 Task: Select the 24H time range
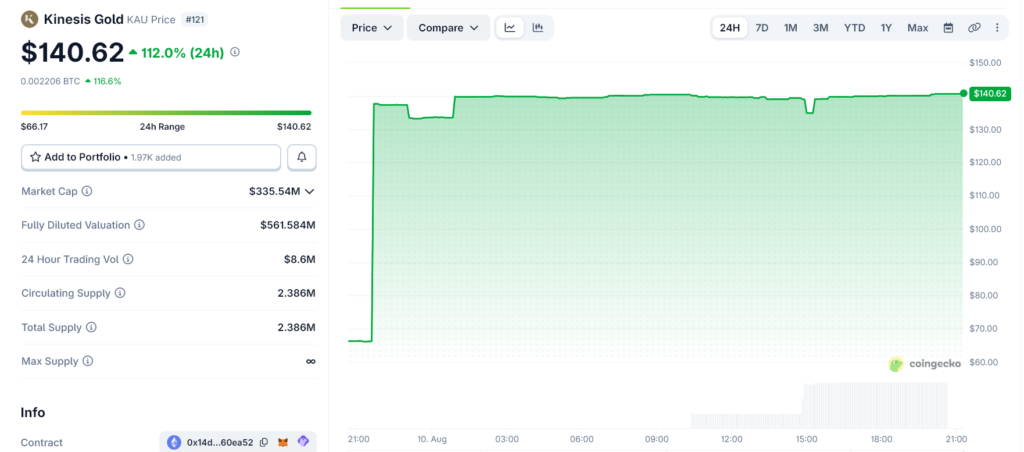(729, 27)
